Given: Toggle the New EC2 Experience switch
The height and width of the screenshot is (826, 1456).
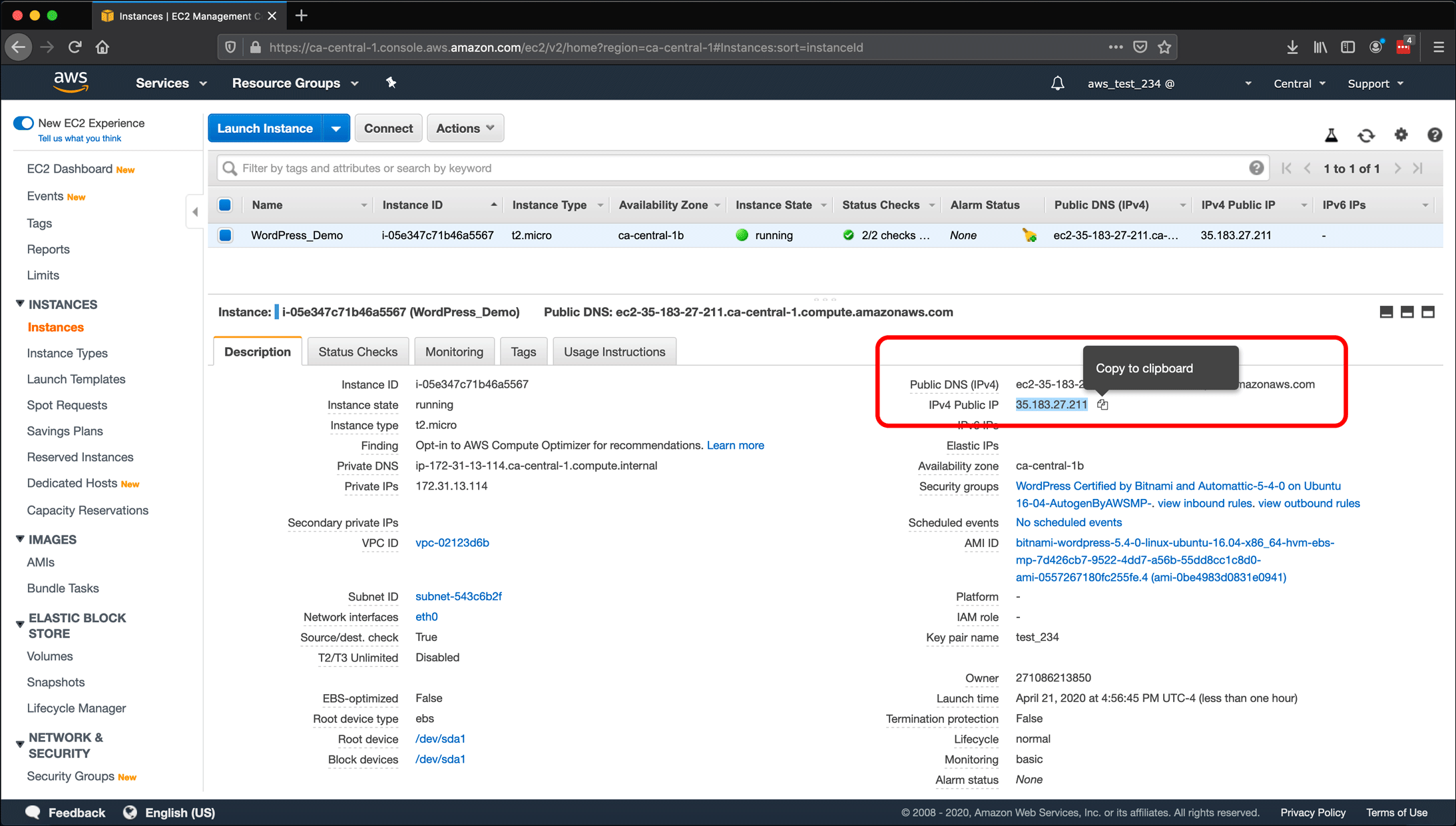Looking at the screenshot, I should point(22,123).
